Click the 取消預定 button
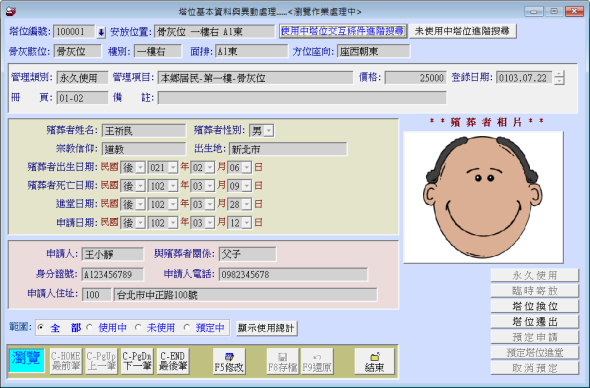590x388 pixels. [534, 368]
